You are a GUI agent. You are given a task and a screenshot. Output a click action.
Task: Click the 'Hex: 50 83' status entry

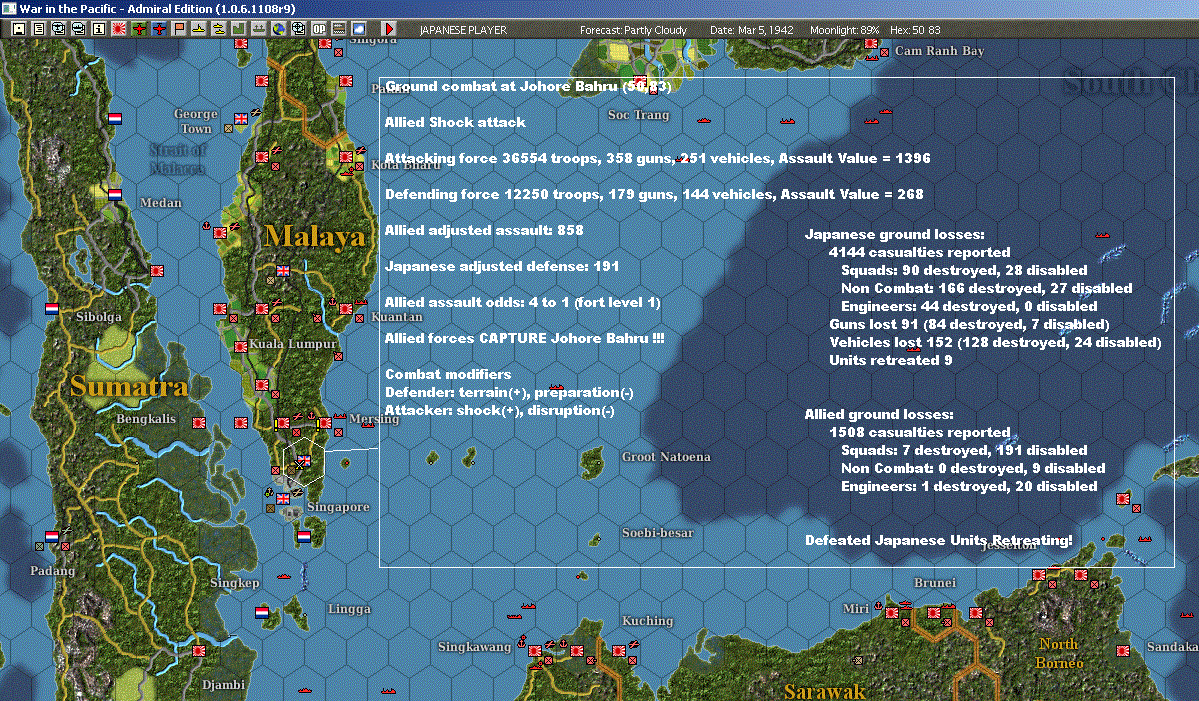pos(915,30)
